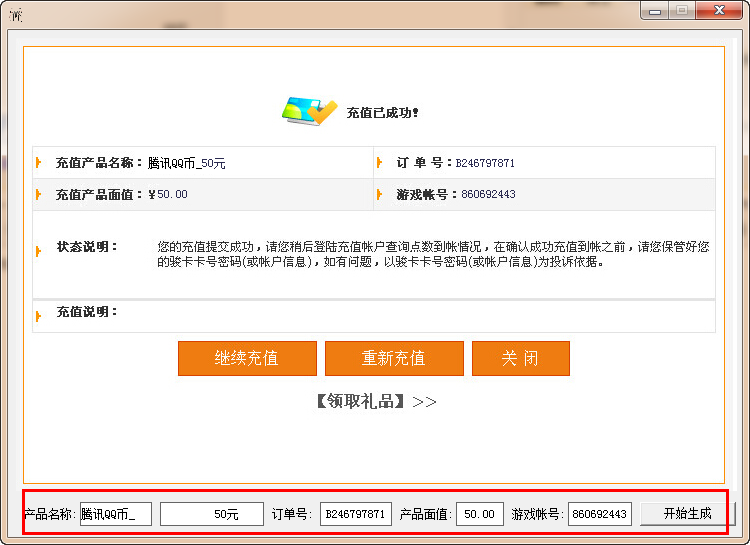Focus the input field containing 50元

coord(212,514)
